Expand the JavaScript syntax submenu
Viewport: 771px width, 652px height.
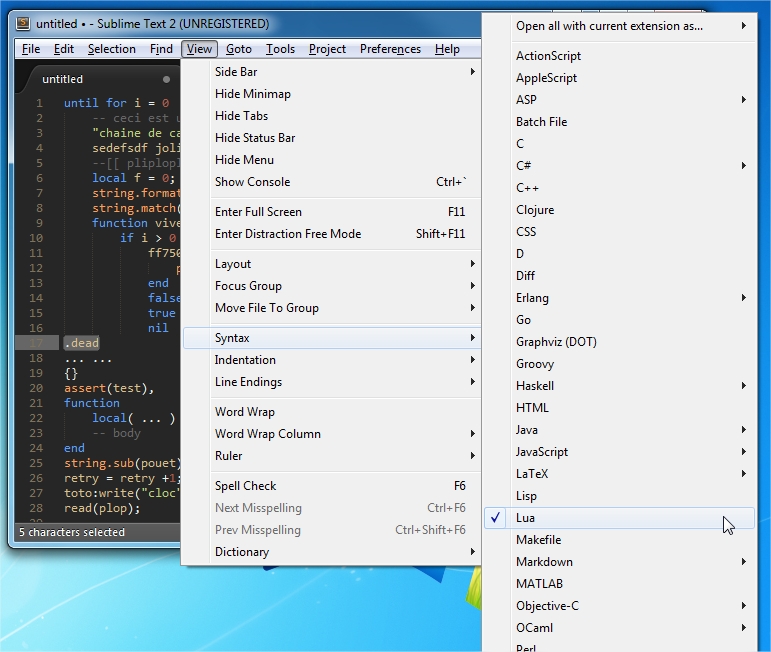pyautogui.click(x=619, y=452)
